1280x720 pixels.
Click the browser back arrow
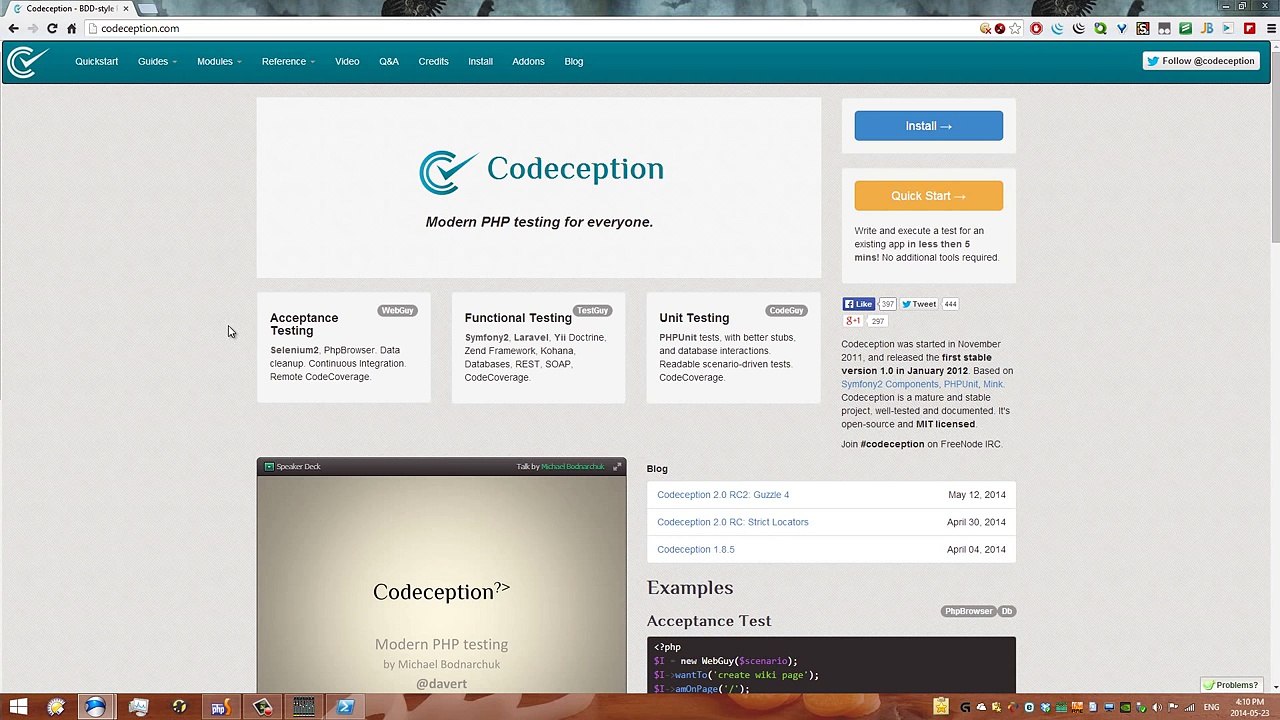coord(13,29)
